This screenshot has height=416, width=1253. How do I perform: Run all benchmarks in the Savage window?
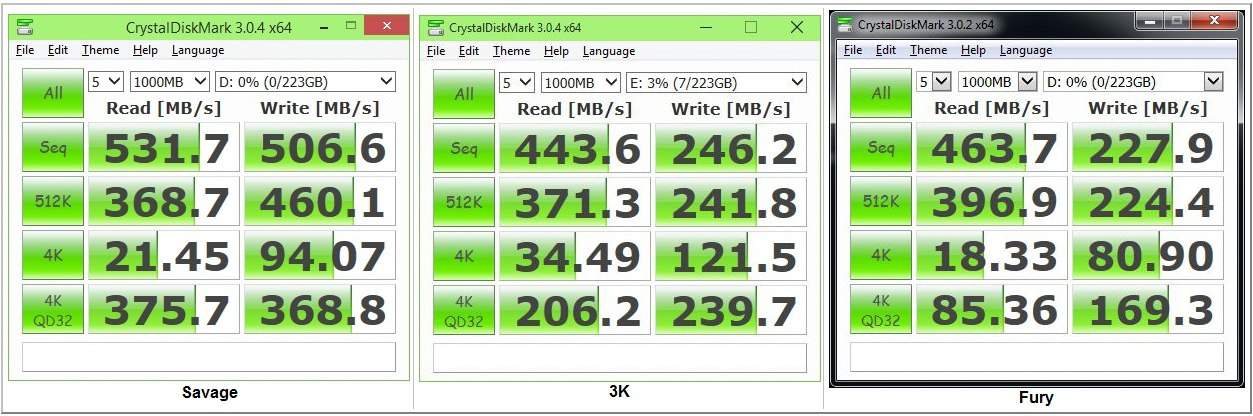(x=52, y=93)
